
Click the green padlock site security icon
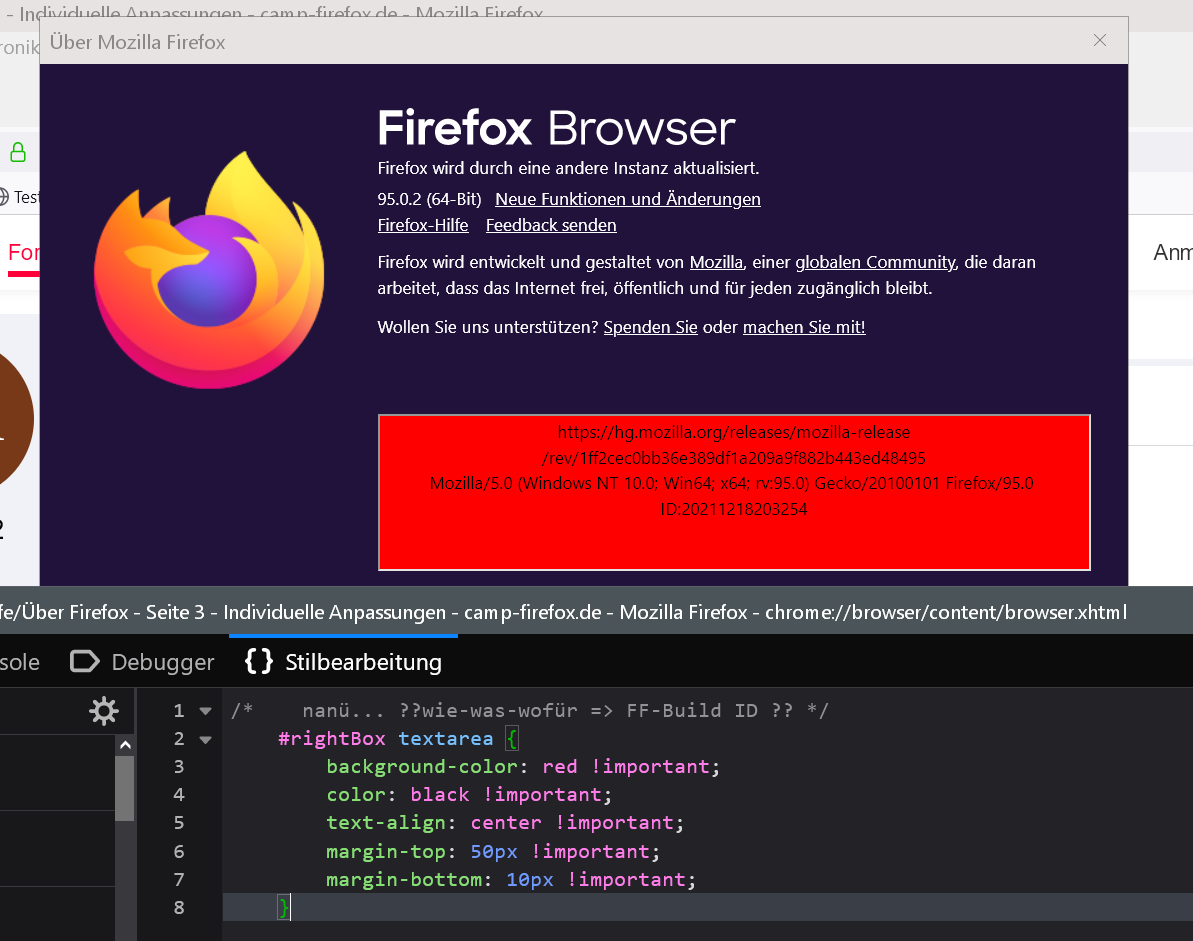pos(18,152)
